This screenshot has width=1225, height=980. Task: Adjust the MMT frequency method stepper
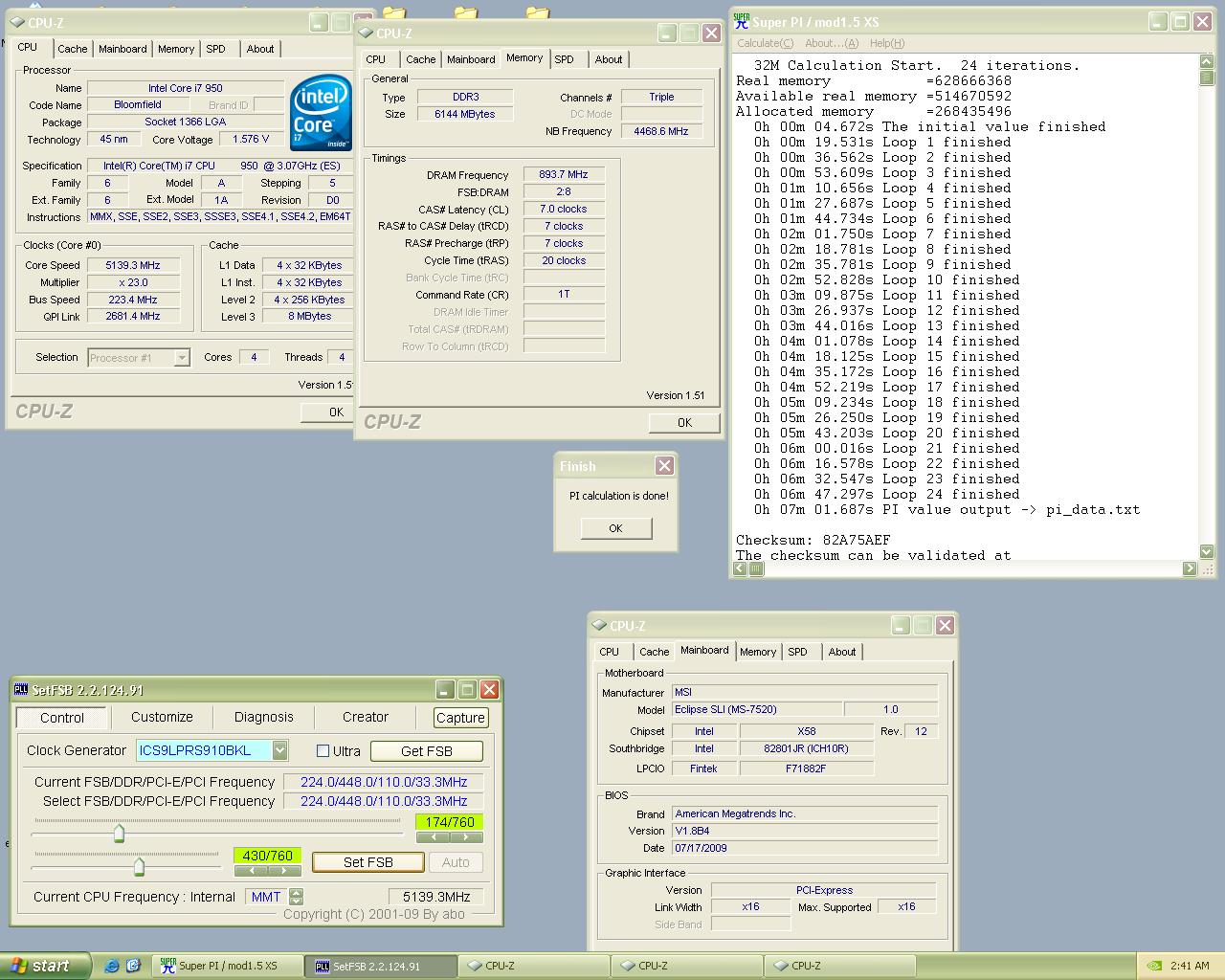[296, 897]
